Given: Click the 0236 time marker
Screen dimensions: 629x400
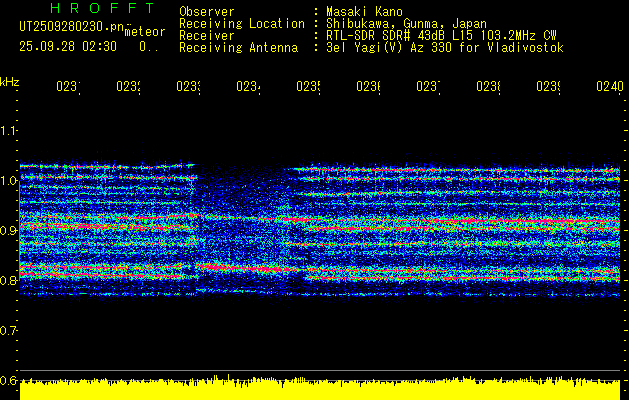Looking at the screenshot, I should pos(369,87).
